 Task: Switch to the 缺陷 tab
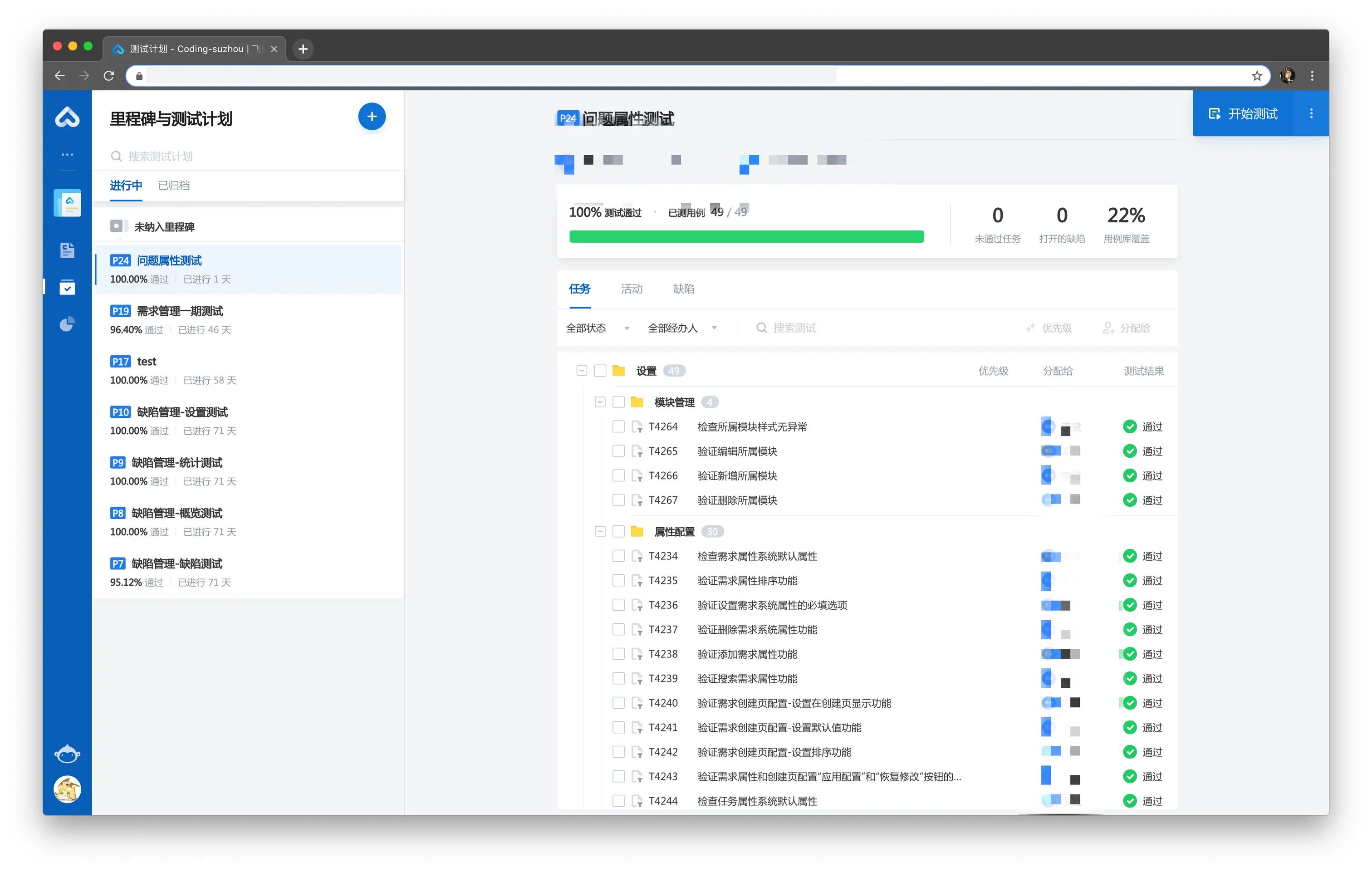683,289
